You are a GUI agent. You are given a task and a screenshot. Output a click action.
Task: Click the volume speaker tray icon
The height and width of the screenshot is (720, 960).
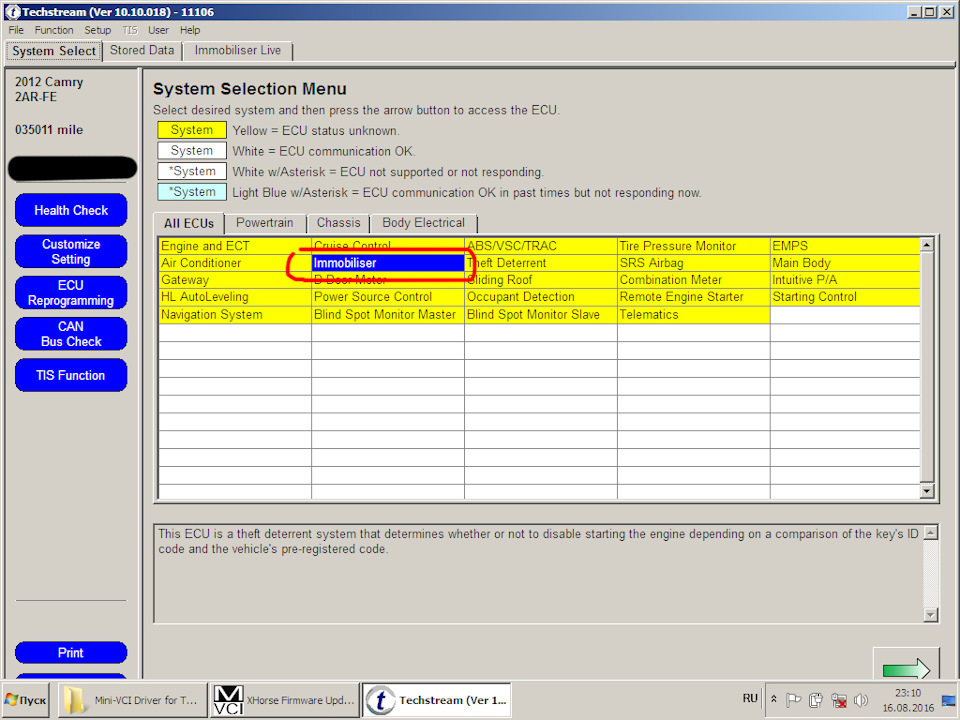click(861, 699)
